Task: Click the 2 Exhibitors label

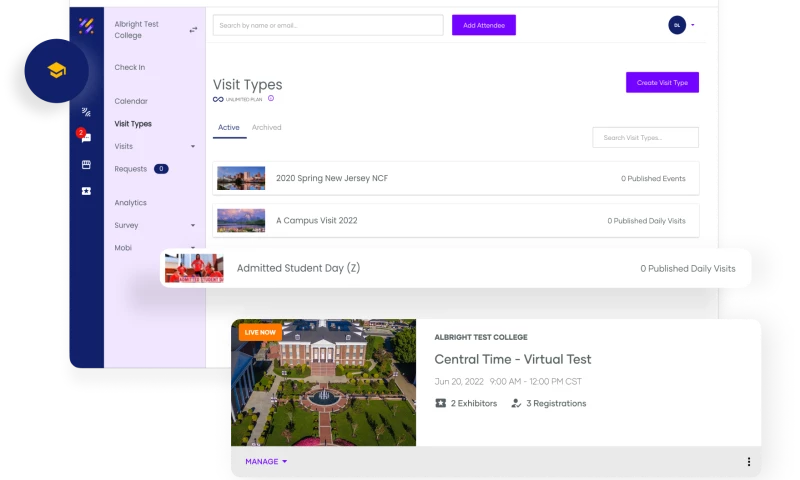Action: [473, 403]
